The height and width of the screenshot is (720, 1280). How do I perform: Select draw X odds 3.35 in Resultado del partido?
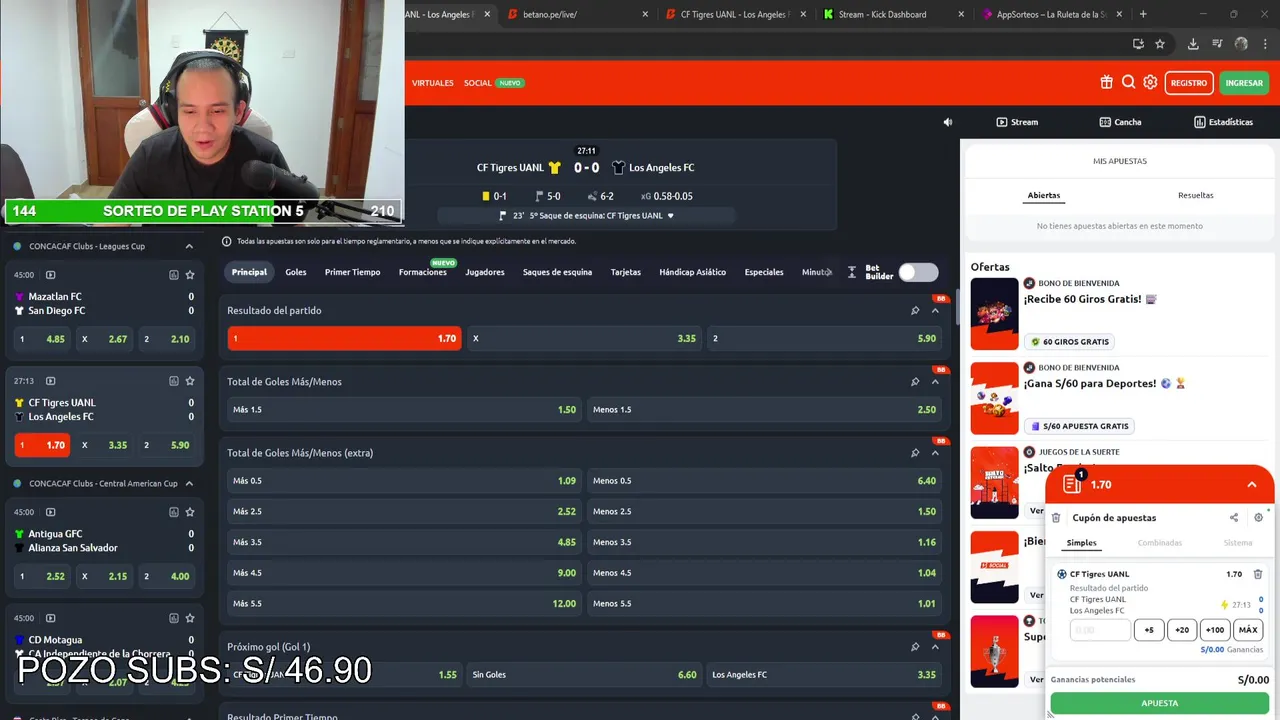584,338
